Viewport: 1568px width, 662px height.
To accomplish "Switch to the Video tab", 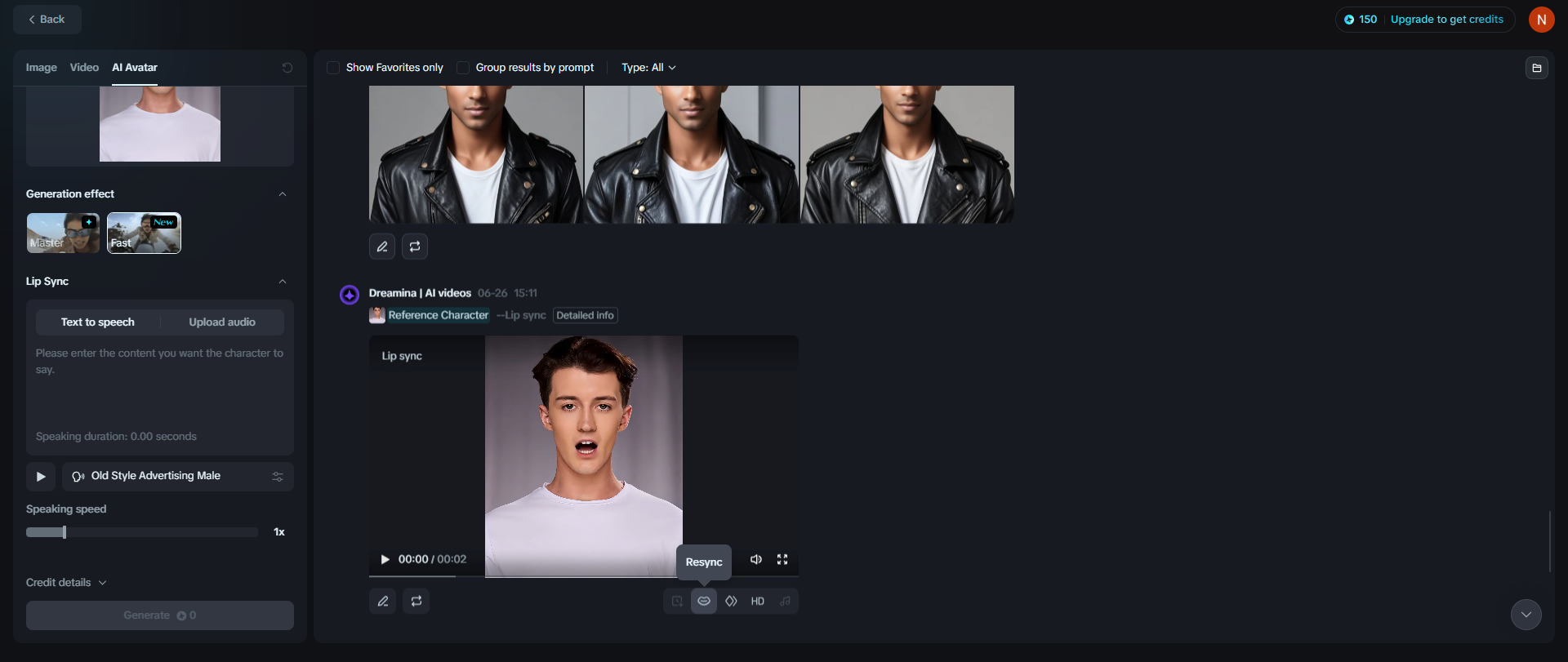I will (84, 68).
